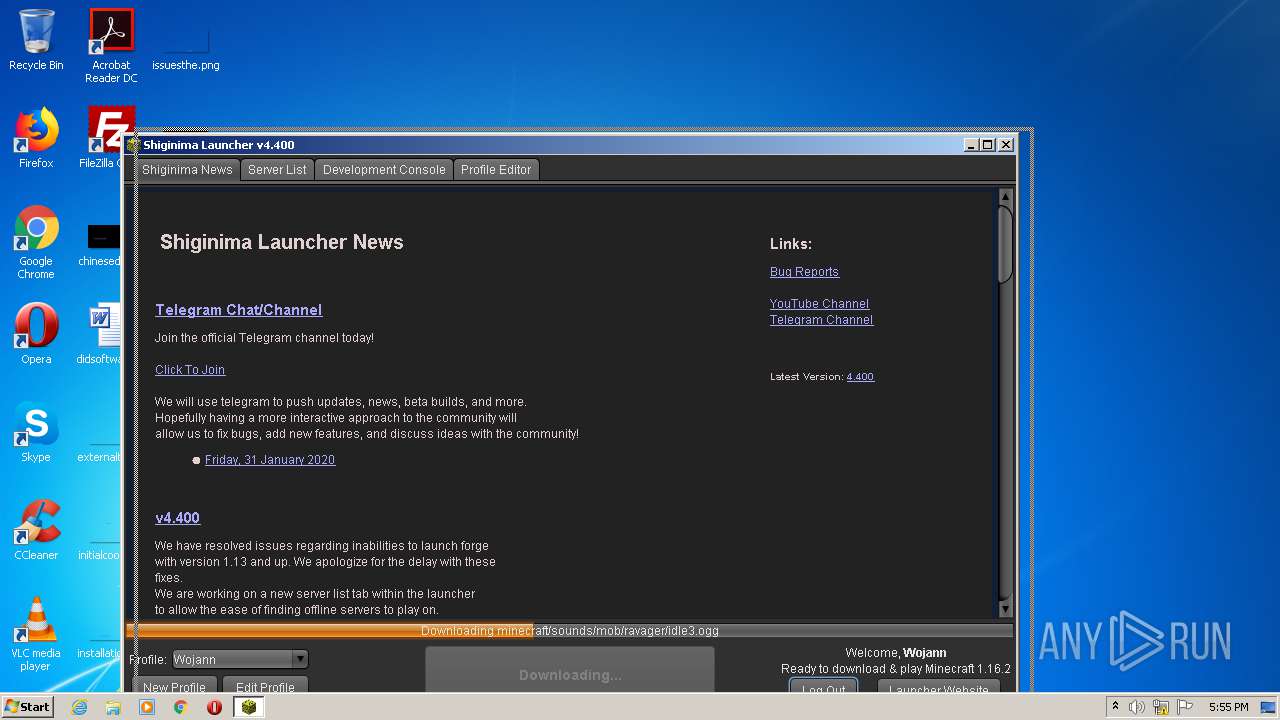The width and height of the screenshot is (1280, 720).
Task: Select the Word document desktop icon
Action: pyautogui.click(x=102, y=334)
